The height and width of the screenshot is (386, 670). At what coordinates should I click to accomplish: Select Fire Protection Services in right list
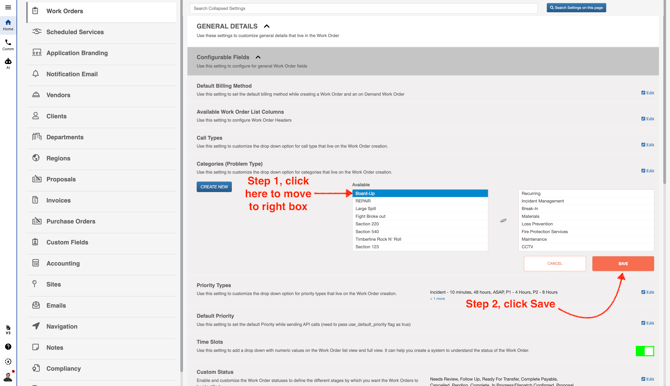click(x=586, y=232)
